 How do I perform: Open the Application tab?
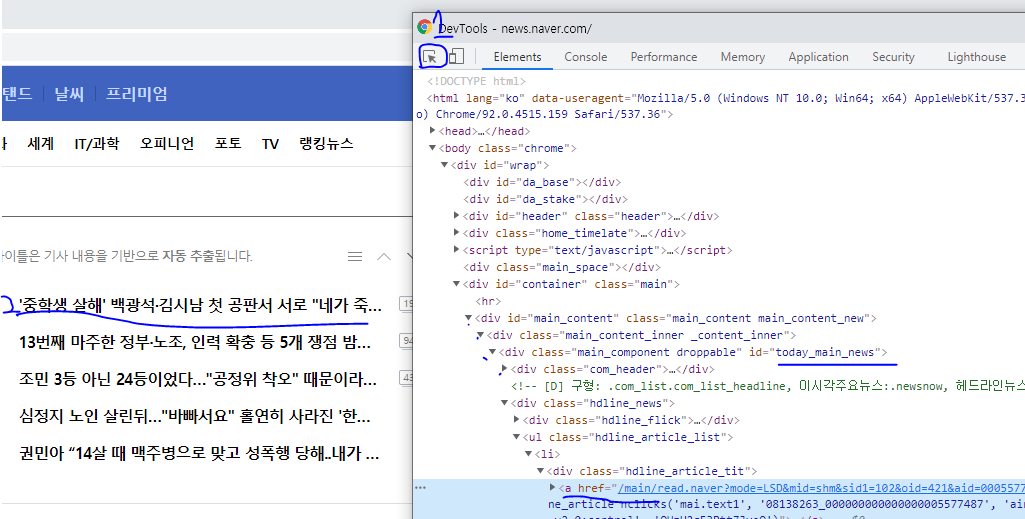click(818, 57)
